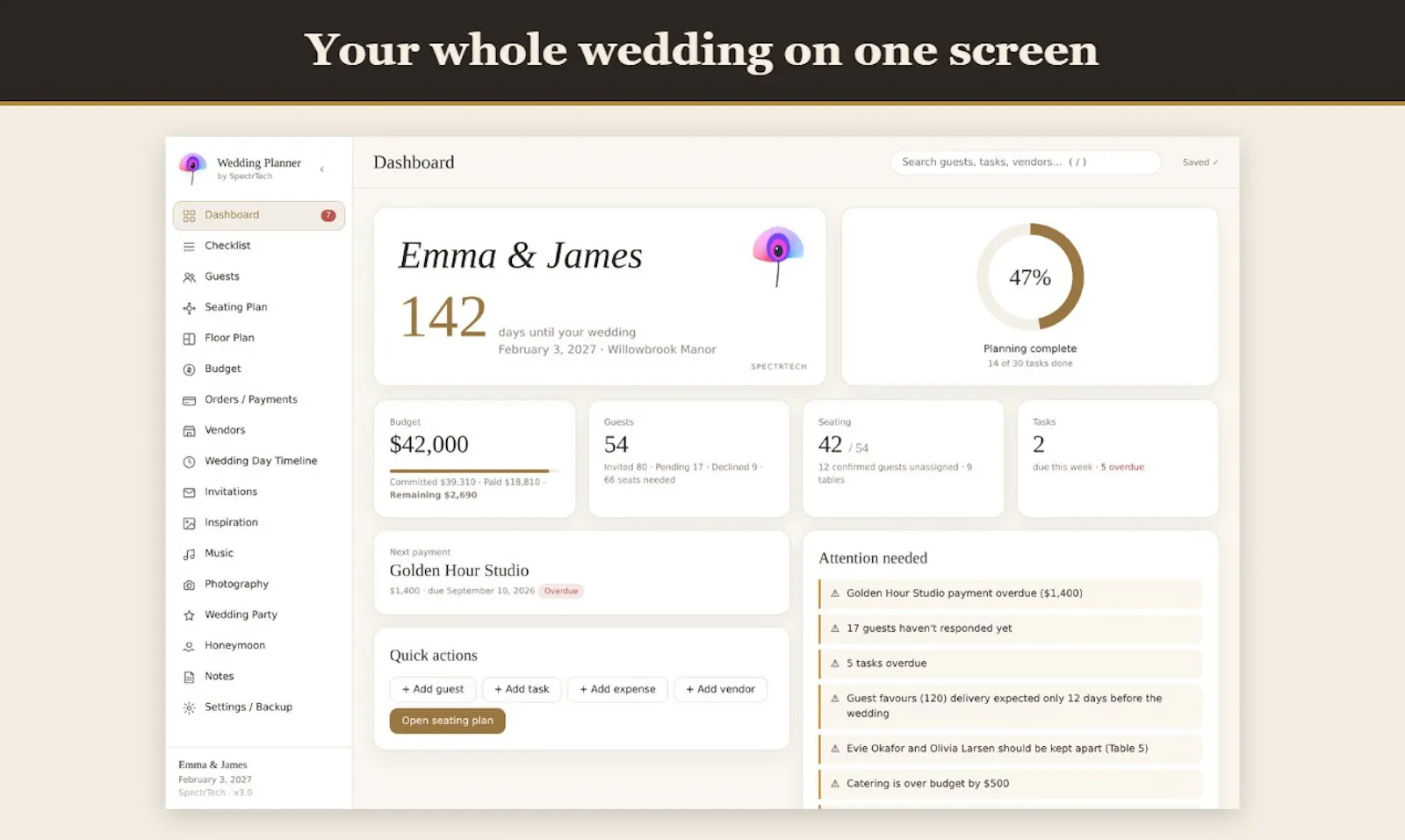Click the Orders / Payments card icon
This screenshot has width=1405, height=840.
point(189,400)
